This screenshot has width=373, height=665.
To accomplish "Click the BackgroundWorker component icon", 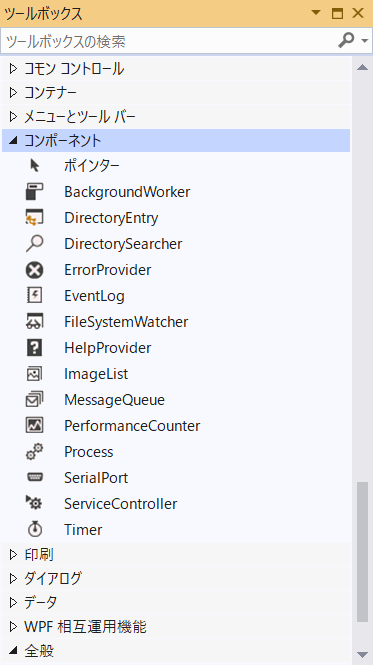I will pos(34,192).
